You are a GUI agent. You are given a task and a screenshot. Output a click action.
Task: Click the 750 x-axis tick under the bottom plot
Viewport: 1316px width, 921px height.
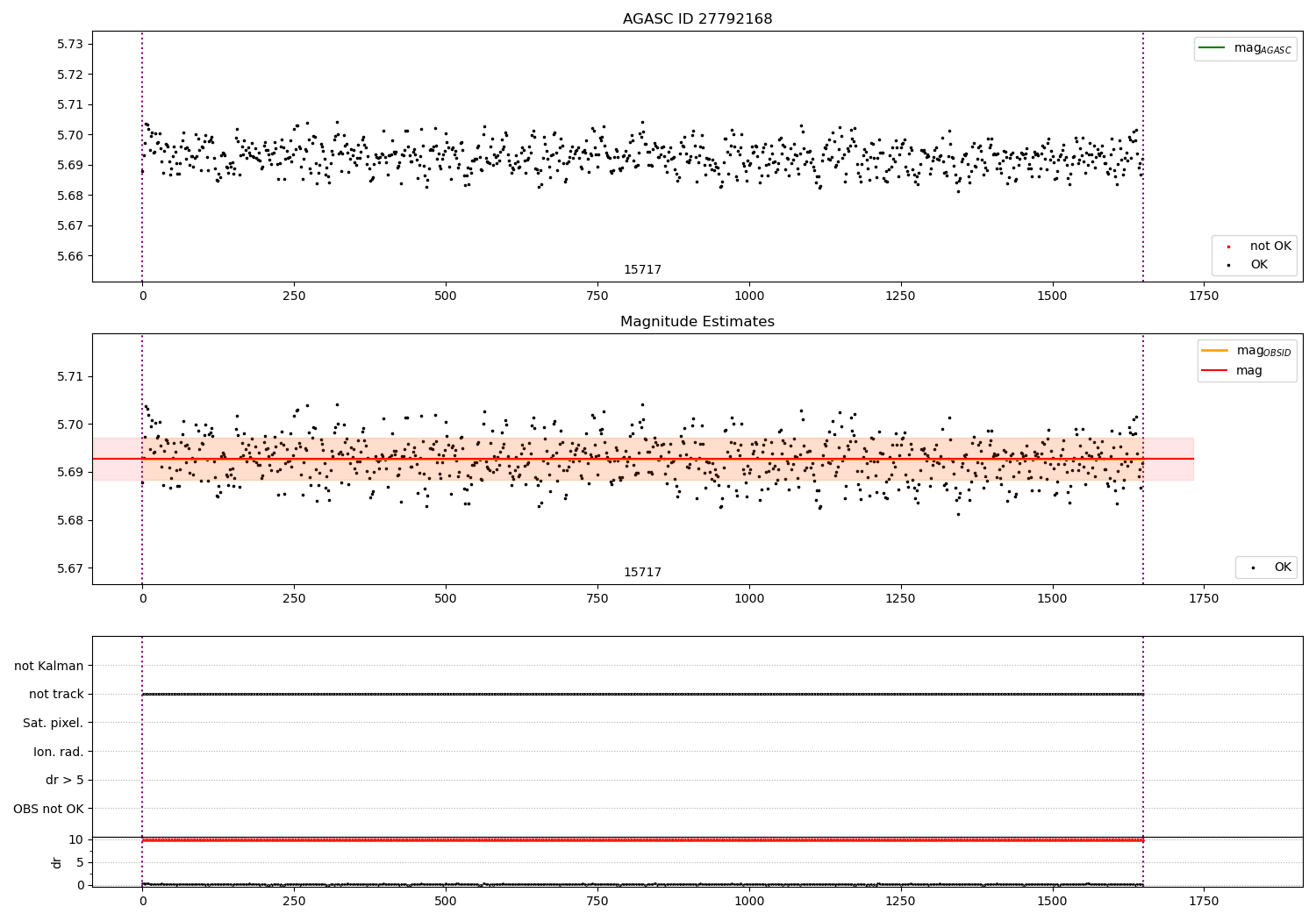pos(597,902)
